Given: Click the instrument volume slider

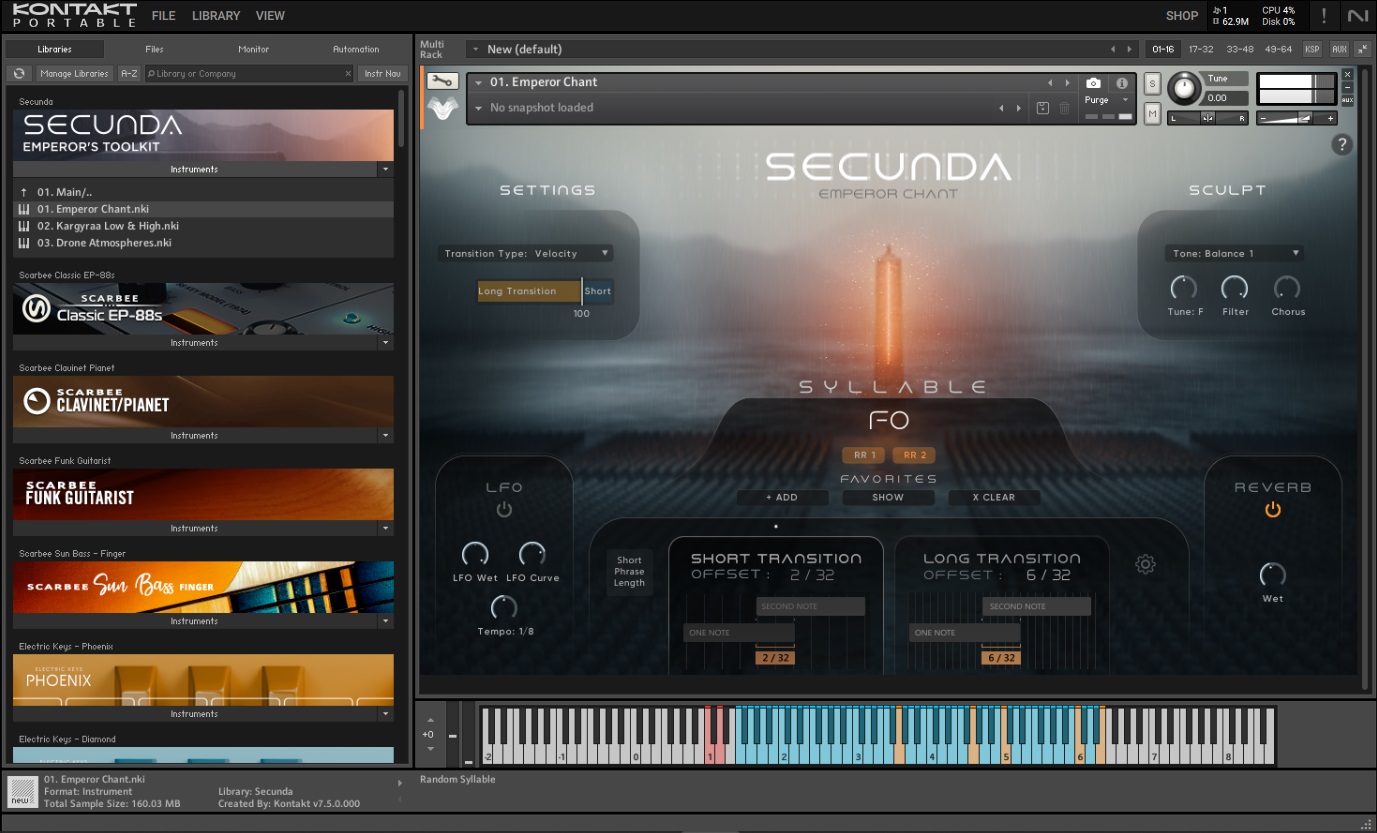Looking at the screenshot, I should (1296, 118).
